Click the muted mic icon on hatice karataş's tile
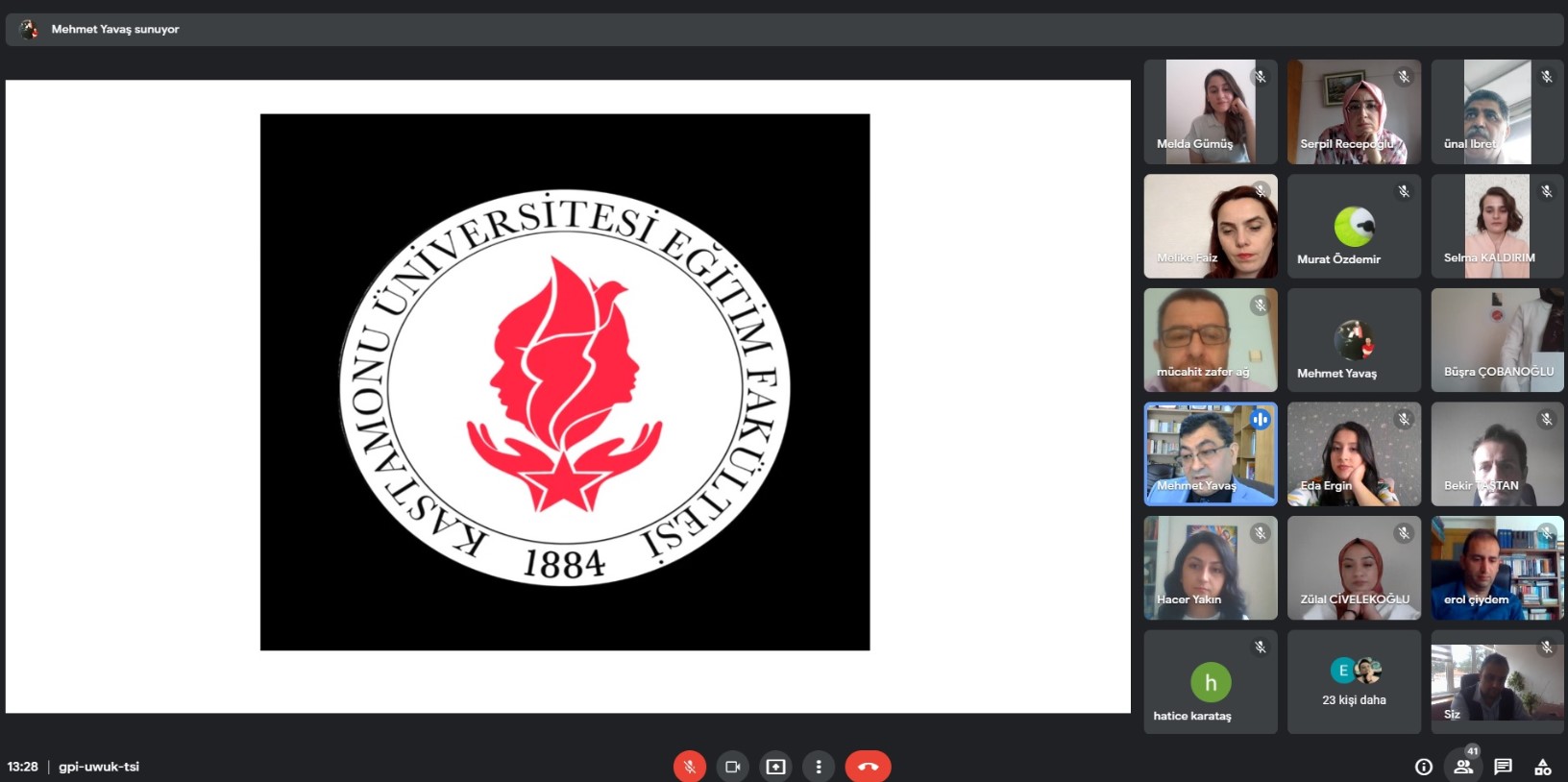This screenshot has width=1568, height=782. [1261, 648]
